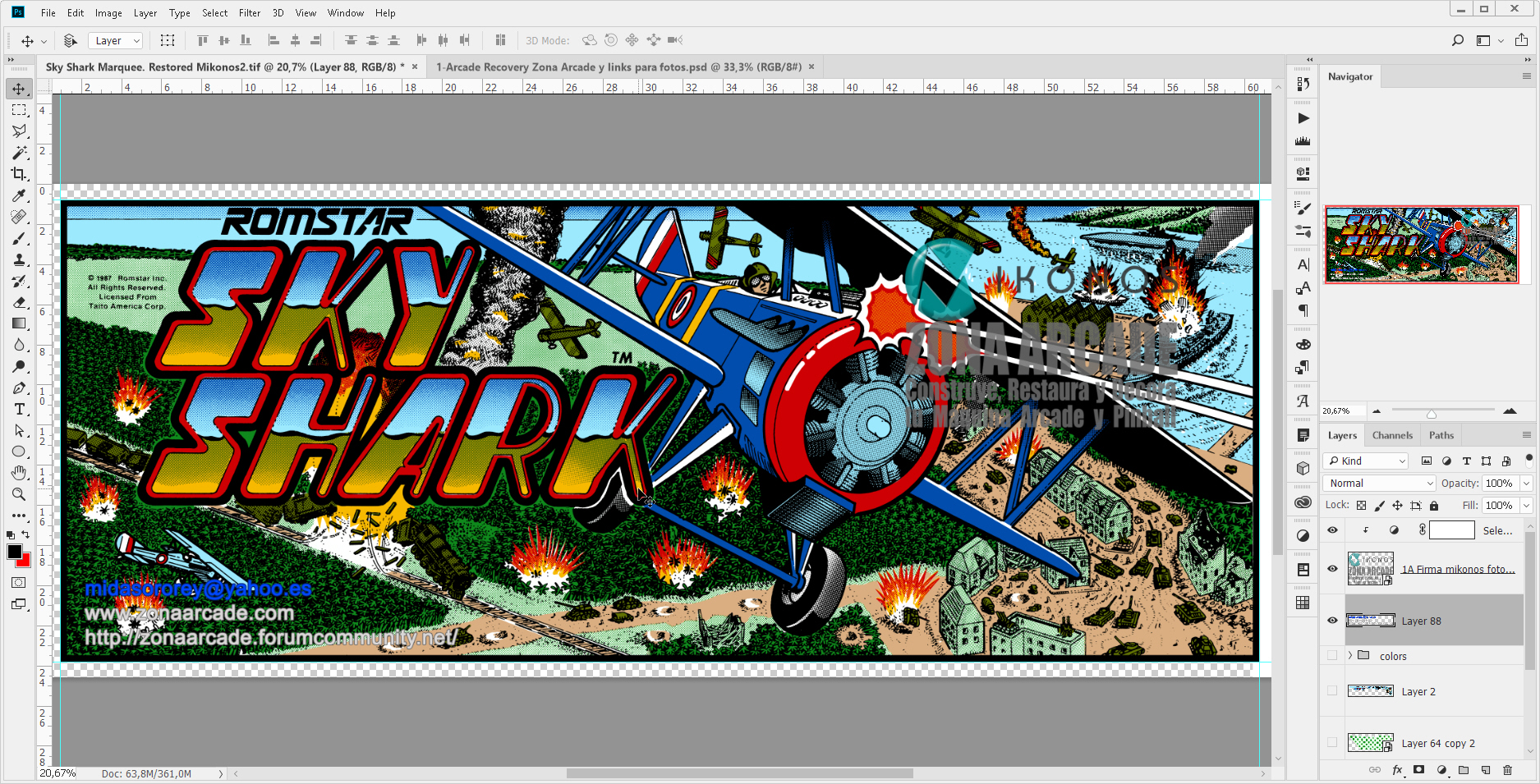
Task: Select the Horizontal Type tool
Action: [19, 409]
